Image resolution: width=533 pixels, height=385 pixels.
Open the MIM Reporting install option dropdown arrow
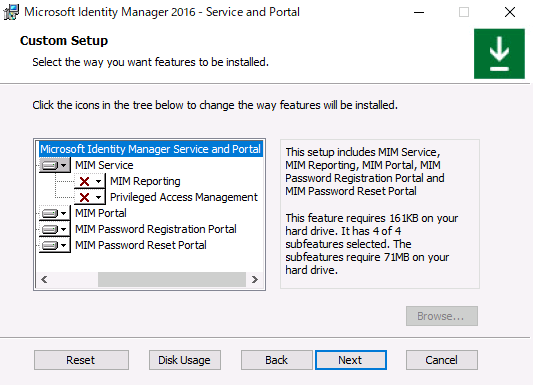98,181
